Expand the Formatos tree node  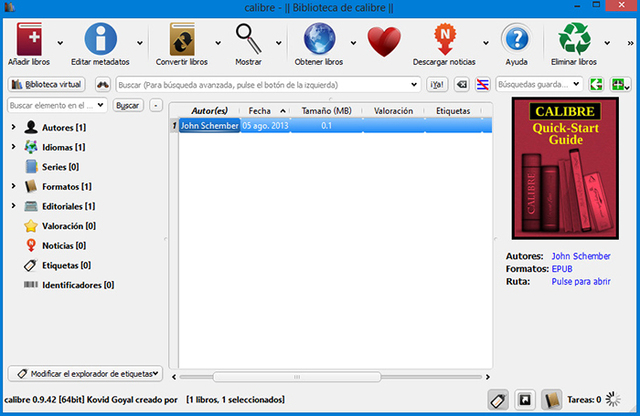tap(13, 186)
